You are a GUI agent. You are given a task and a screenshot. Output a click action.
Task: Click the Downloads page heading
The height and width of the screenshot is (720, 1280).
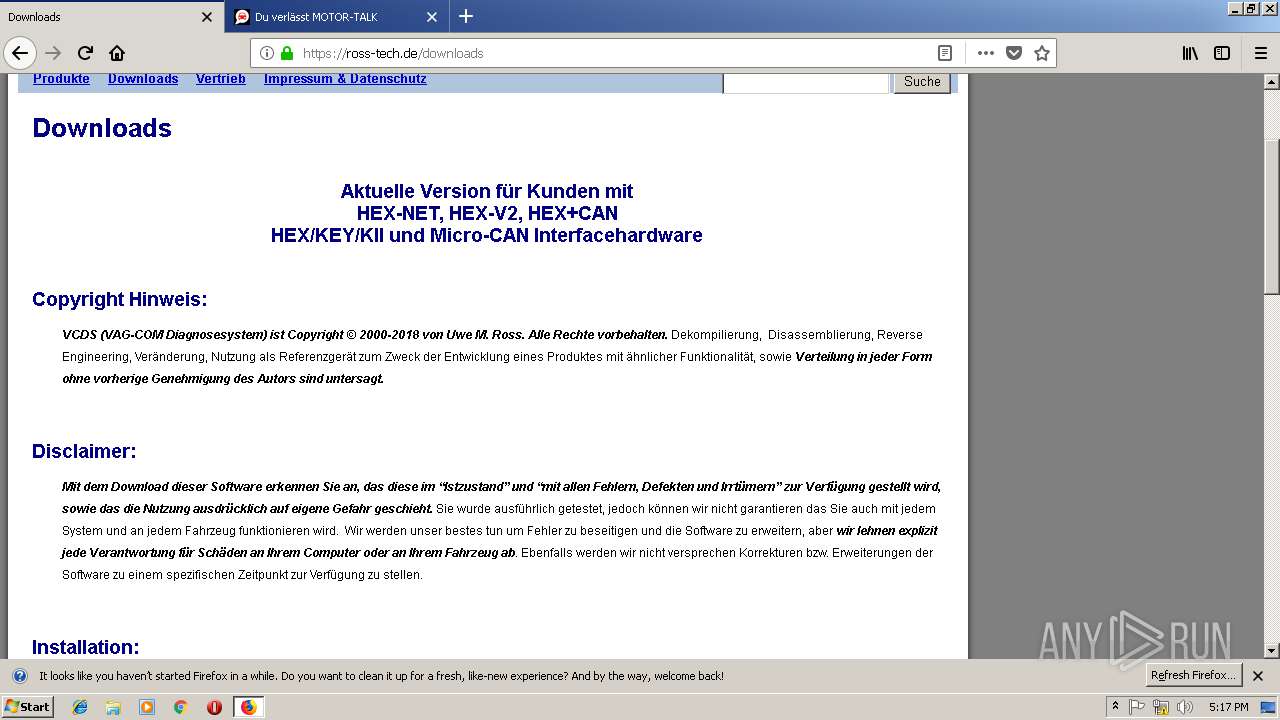pyautogui.click(x=102, y=128)
